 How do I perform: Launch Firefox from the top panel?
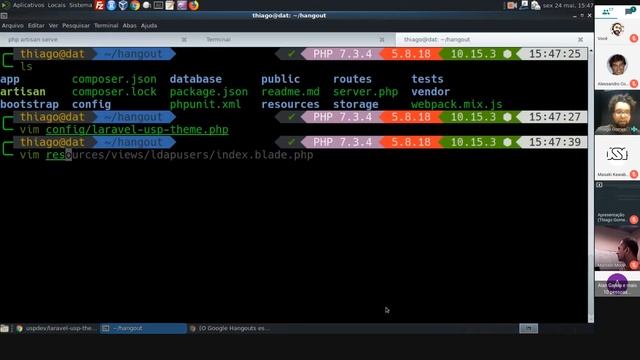pyautogui.click(x=193, y=5)
